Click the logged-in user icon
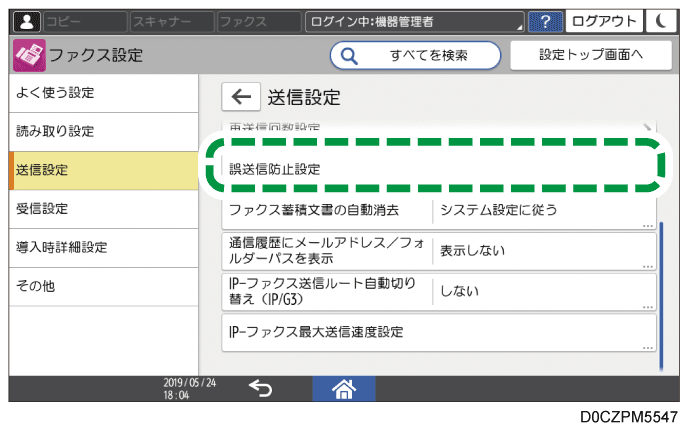Screen dimensions: 687x427 pos(27,21)
